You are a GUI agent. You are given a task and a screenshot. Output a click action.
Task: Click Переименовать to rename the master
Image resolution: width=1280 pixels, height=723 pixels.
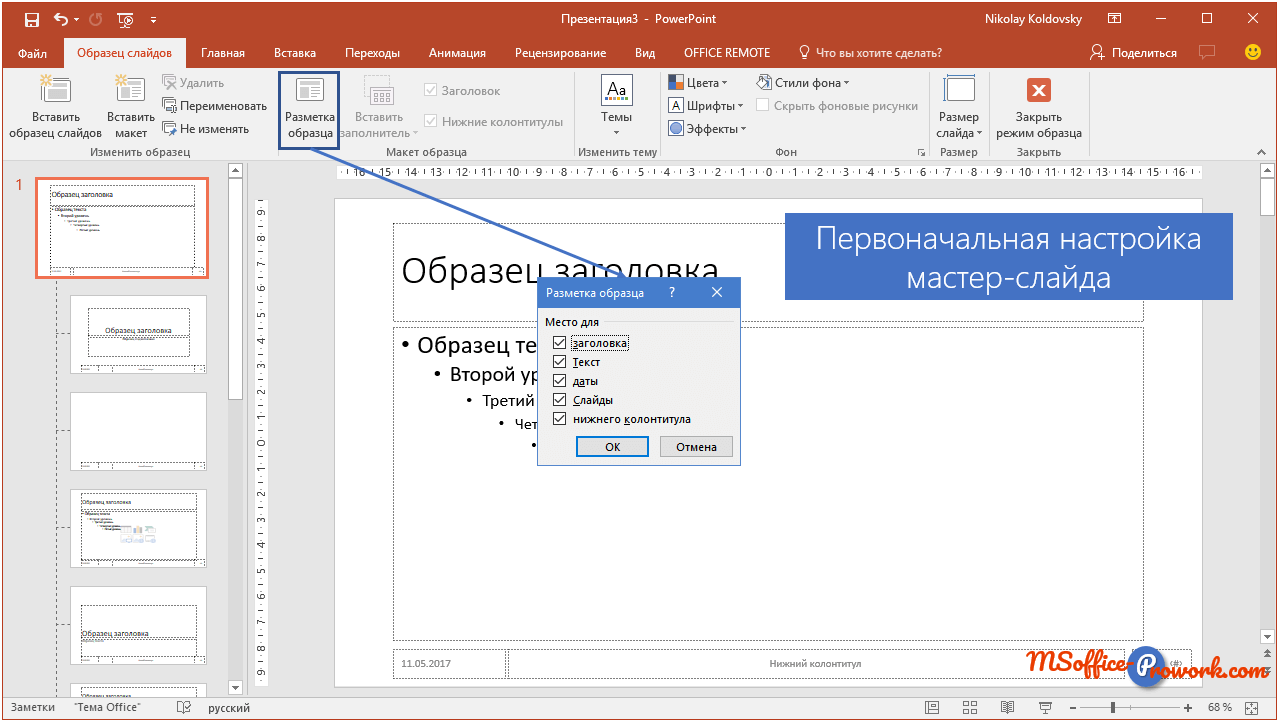click(214, 106)
